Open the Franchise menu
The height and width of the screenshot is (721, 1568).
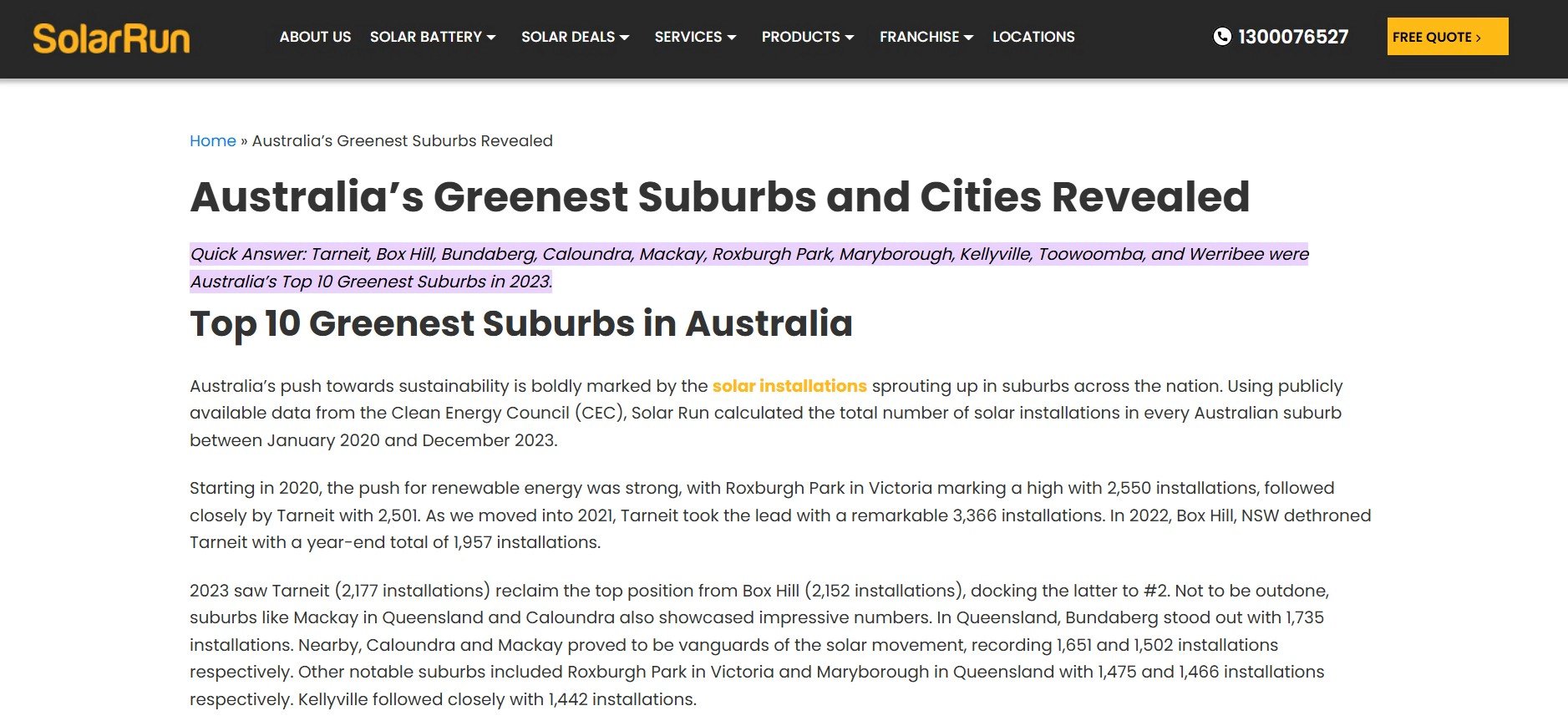click(x=919, y=37)
